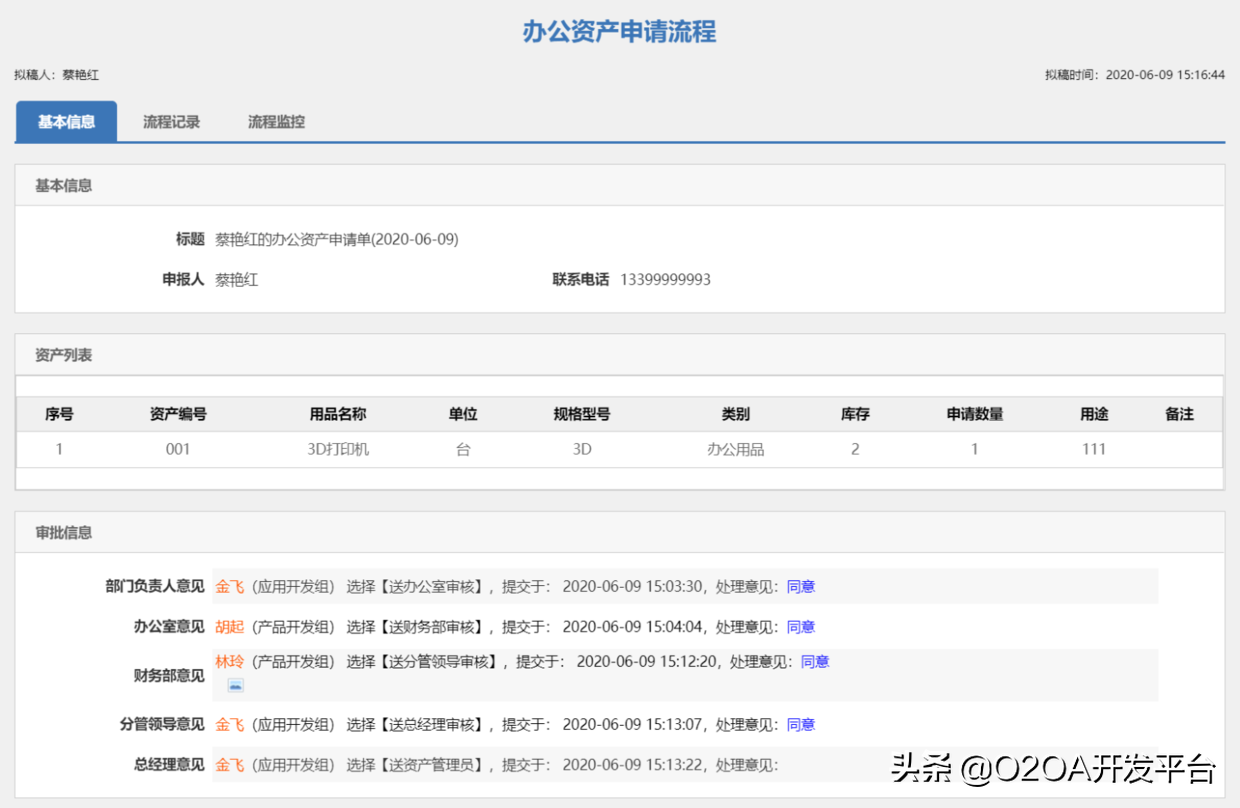Click the approver name 胡起
This screenshot has height=808, width=1240.
click(x=232, y=626)
